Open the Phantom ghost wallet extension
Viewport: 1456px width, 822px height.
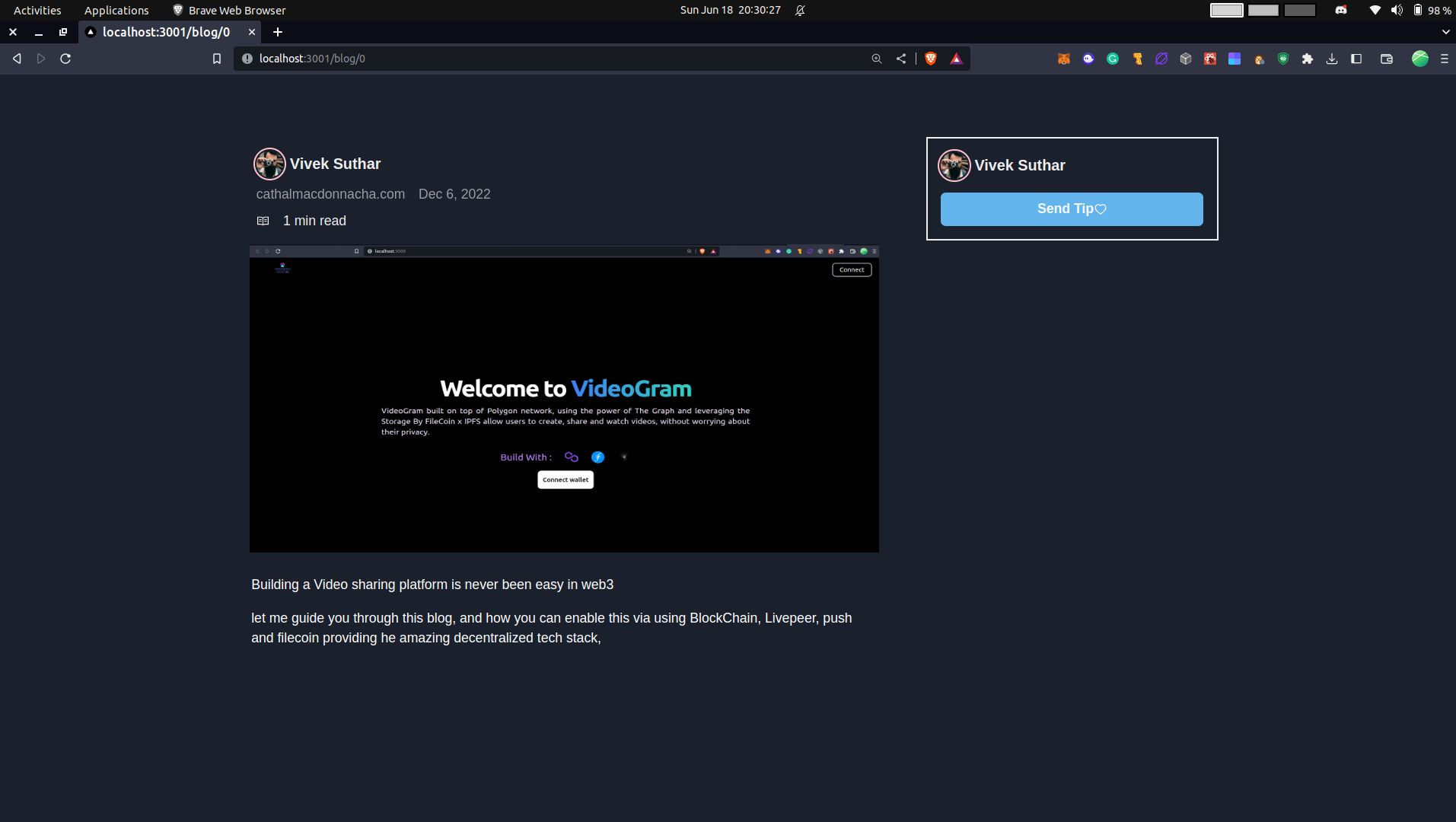pyautogui.click(x=1088, y=59)
